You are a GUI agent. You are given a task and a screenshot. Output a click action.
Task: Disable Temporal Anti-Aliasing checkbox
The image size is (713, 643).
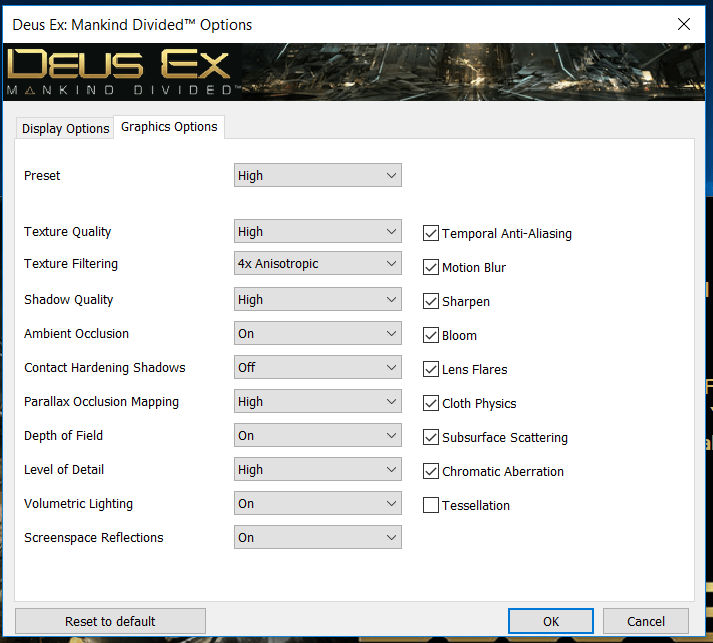coord(431,233)
